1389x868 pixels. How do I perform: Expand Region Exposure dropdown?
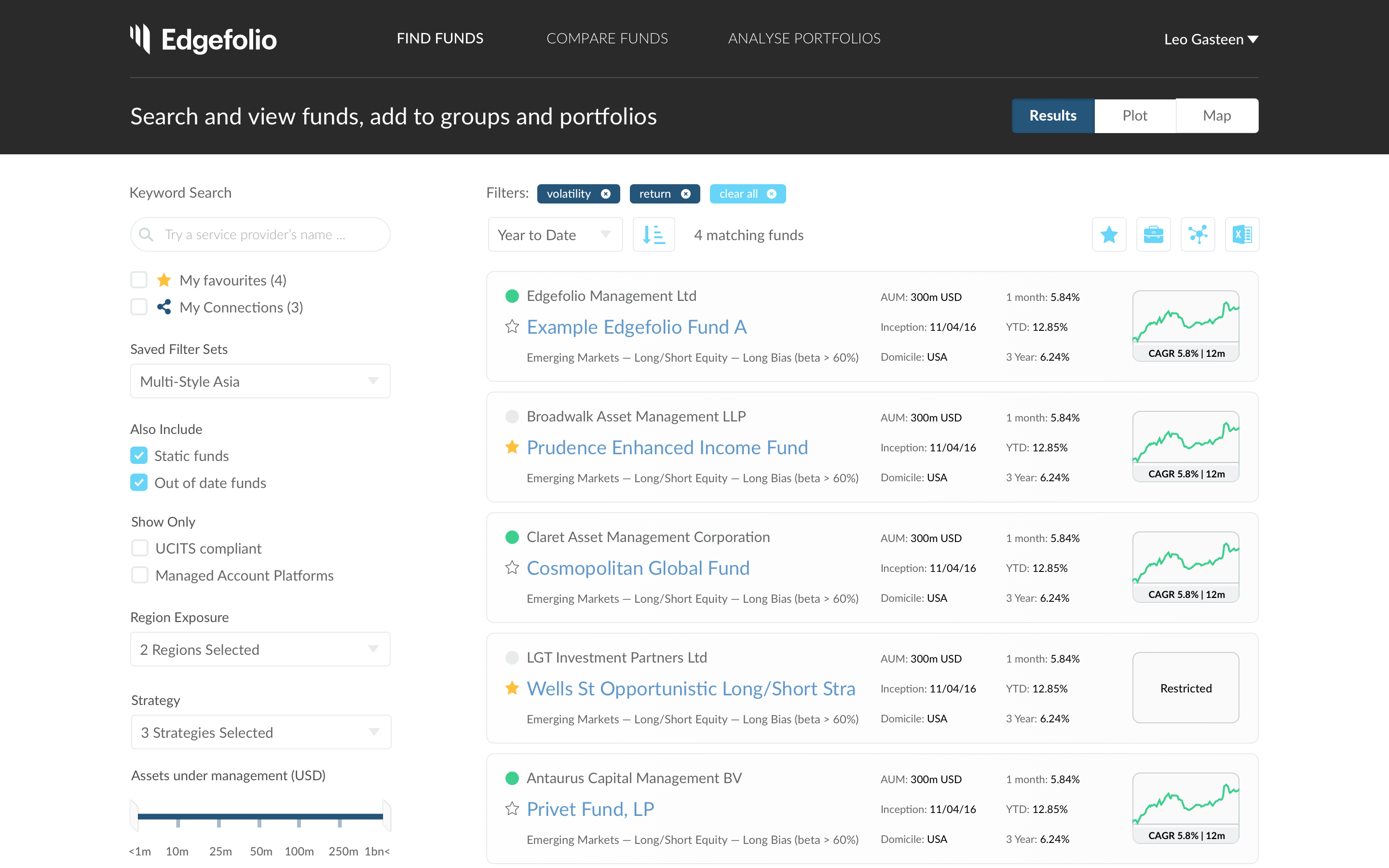(260, 649)
